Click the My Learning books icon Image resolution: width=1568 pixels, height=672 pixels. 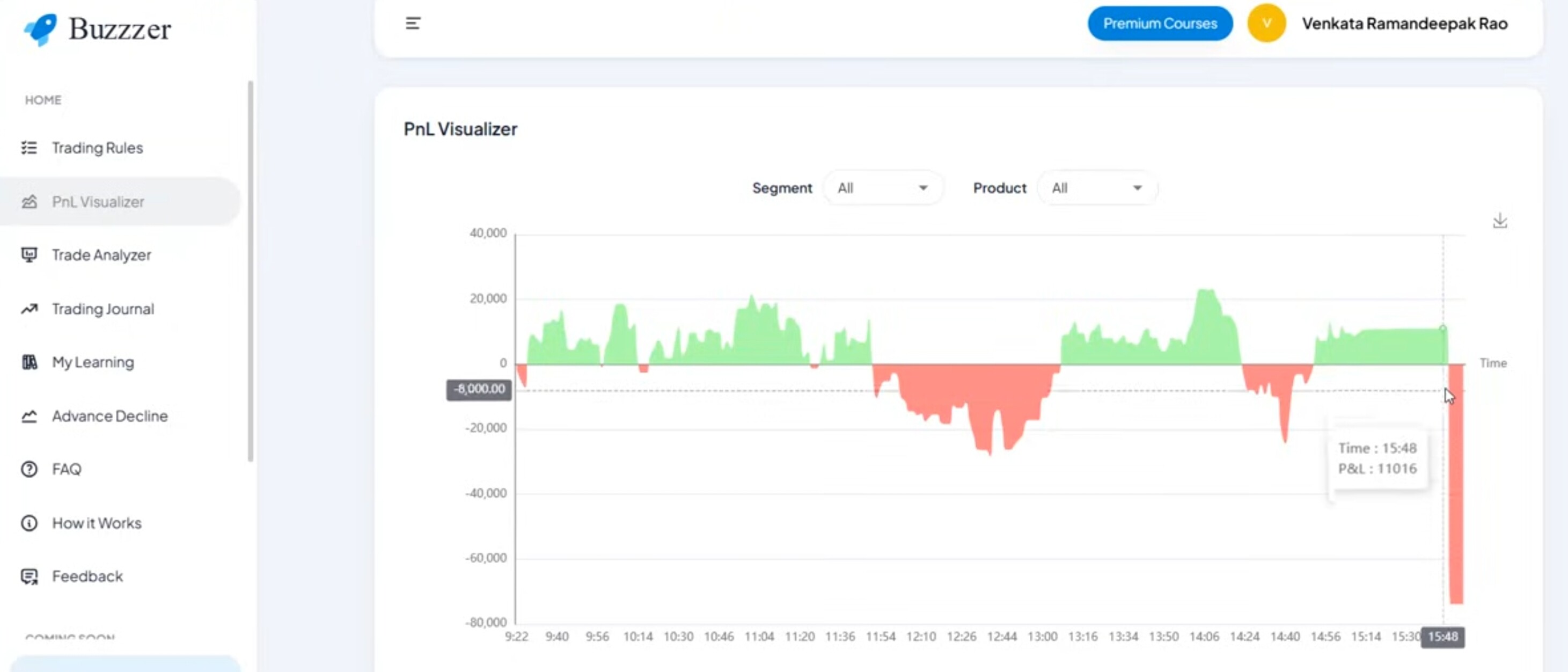point(29,362)
